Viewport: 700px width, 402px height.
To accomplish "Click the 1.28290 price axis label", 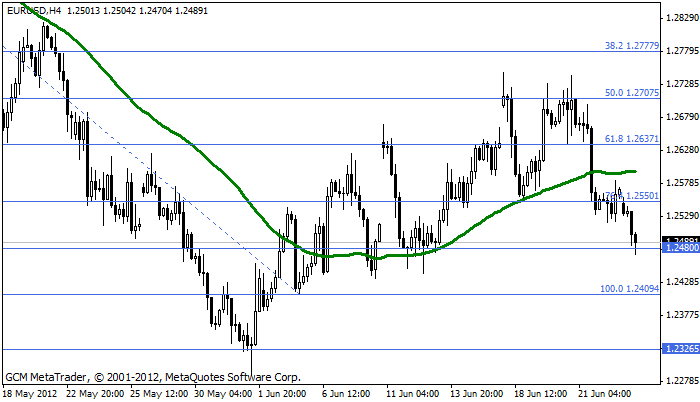I will click(682, 18).
